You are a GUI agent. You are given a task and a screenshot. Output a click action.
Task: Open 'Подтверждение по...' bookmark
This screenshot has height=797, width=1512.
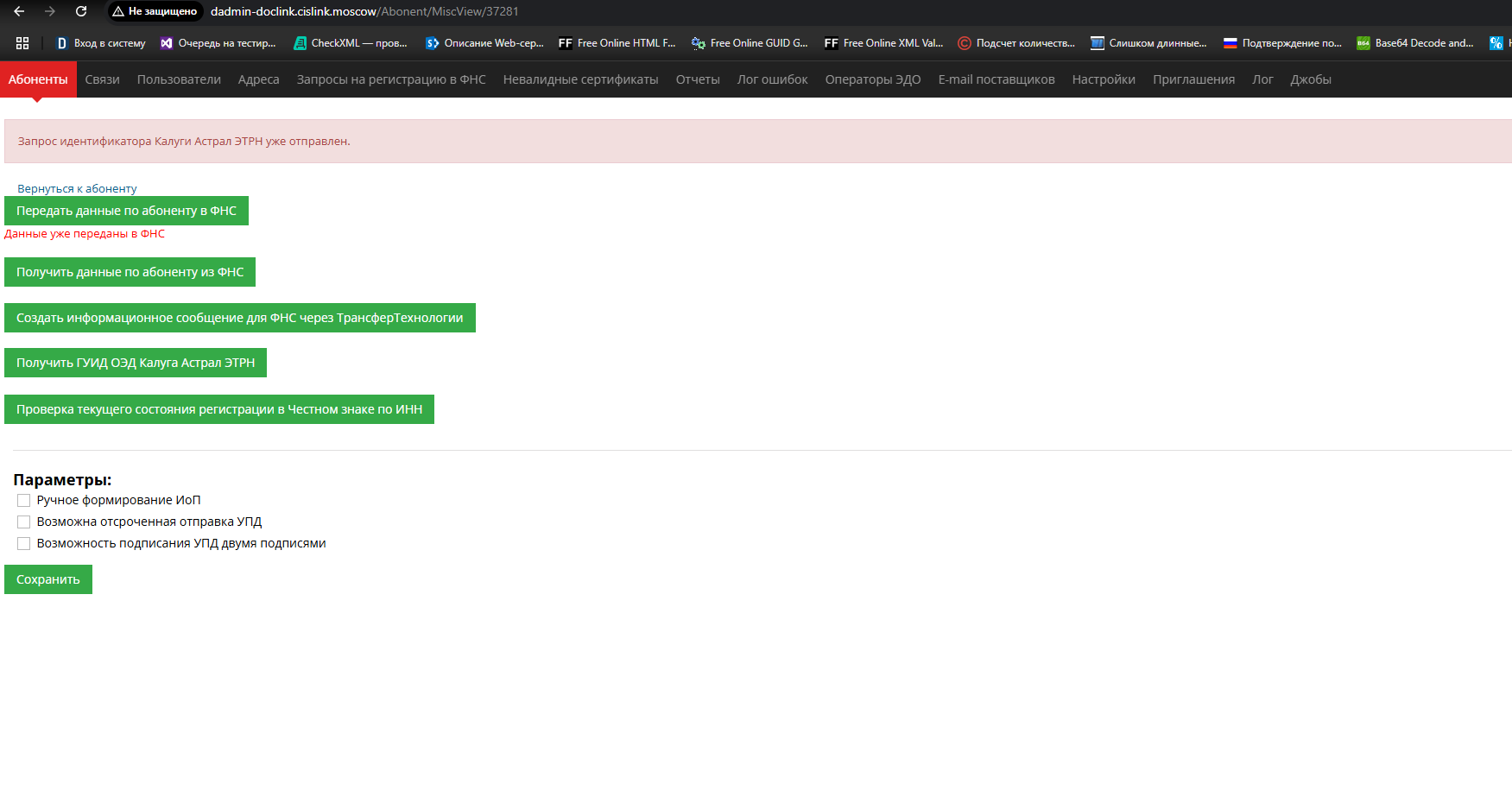tap(1282, 42)
